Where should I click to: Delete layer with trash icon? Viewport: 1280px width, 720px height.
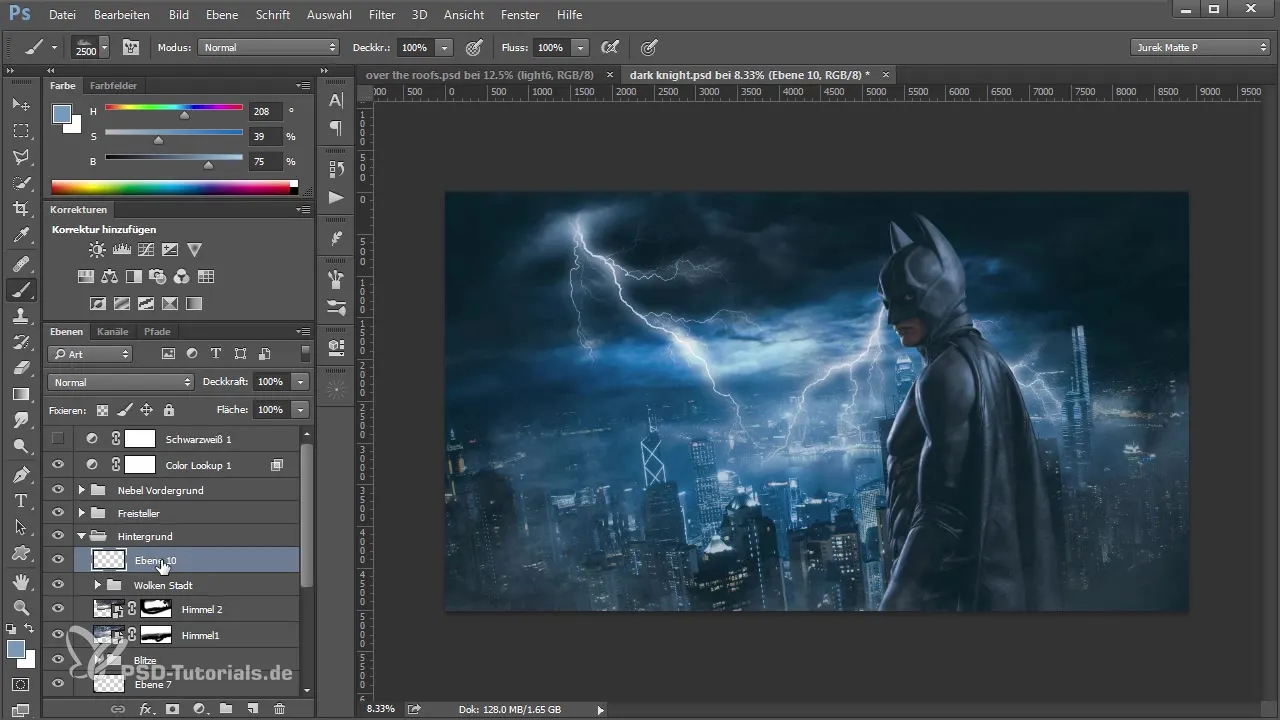click(279, 708)
